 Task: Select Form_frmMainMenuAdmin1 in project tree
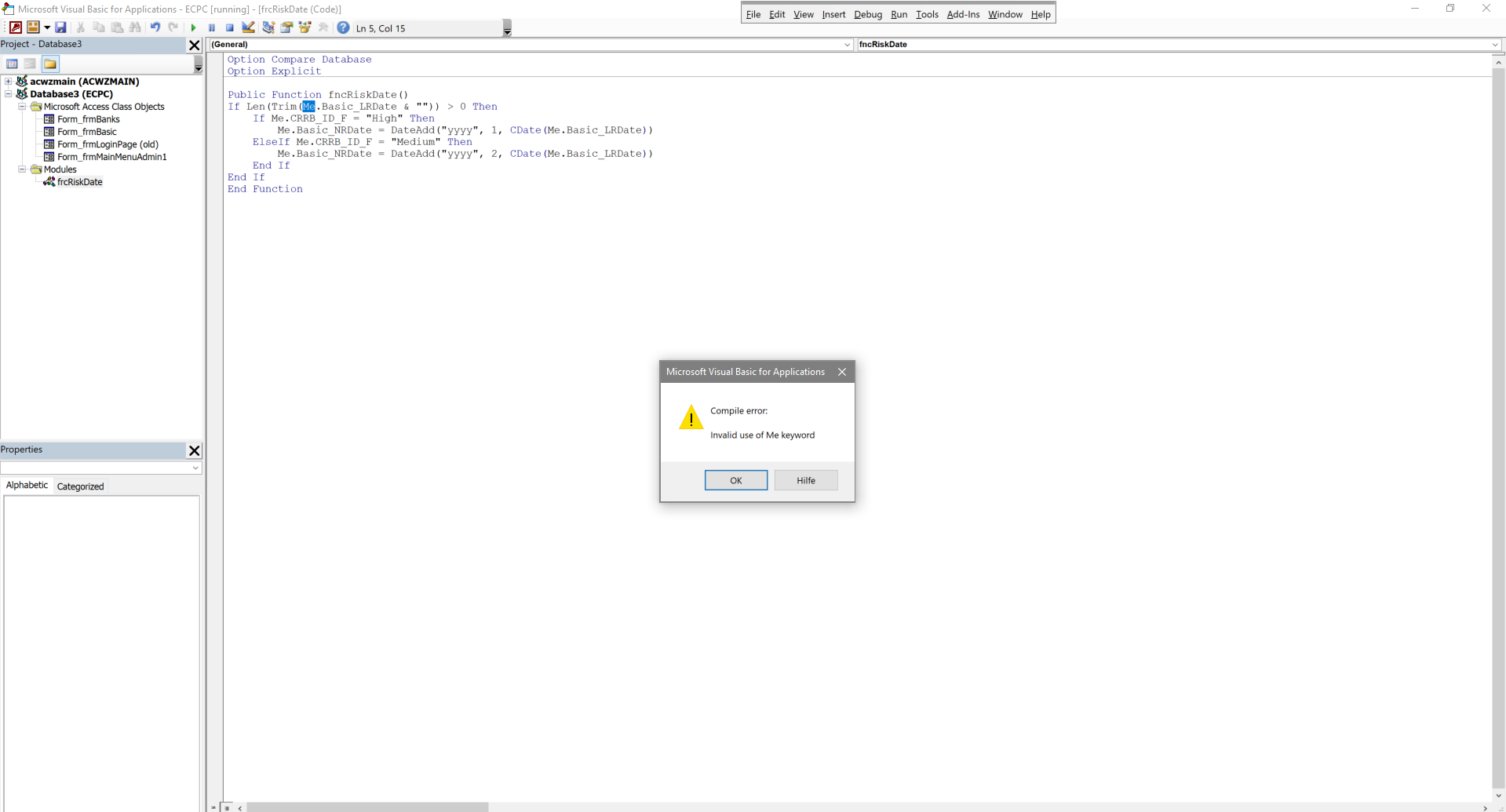coord(112,157)
